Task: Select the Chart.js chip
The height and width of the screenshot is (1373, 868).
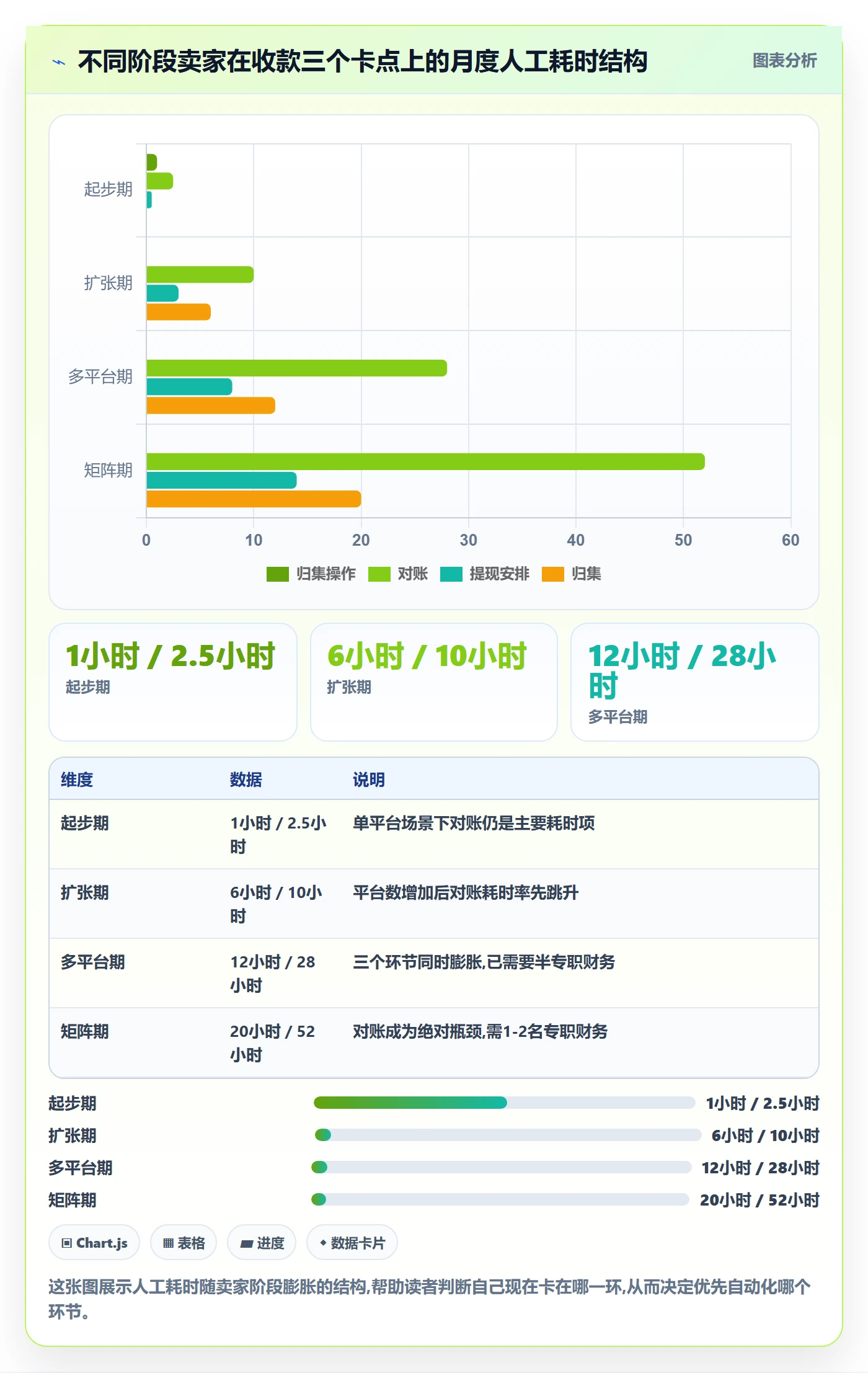Action: click(x=94, y=1243)
